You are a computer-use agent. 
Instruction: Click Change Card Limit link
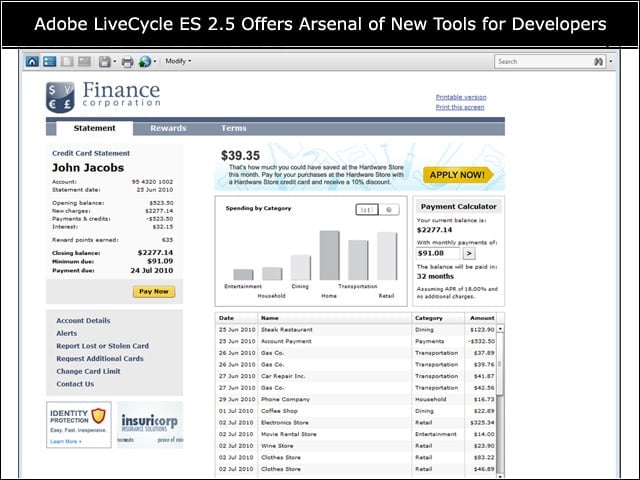pyautogui.click(x=88, y=371)
